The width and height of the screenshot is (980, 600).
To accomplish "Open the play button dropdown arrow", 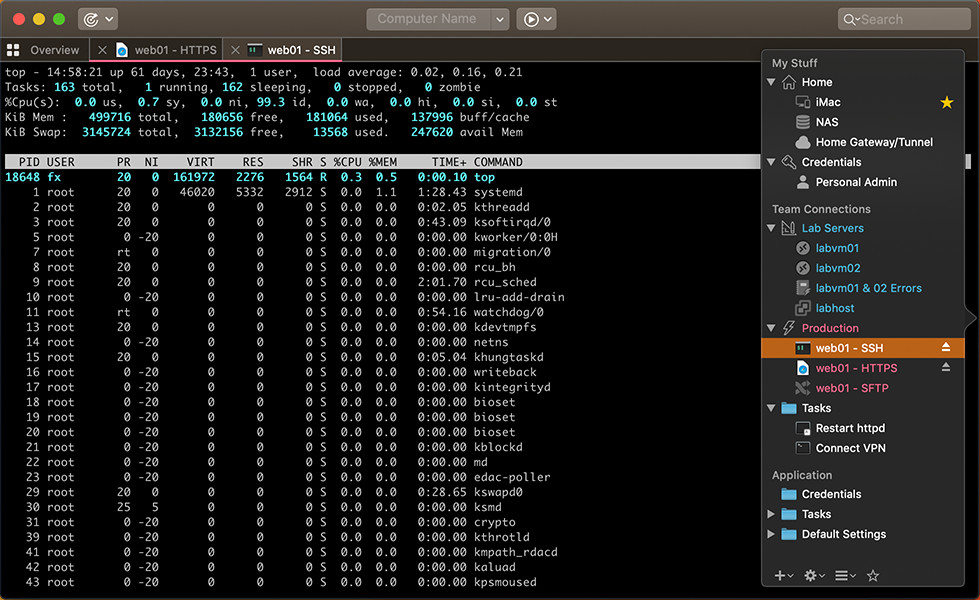I will 548,19.
